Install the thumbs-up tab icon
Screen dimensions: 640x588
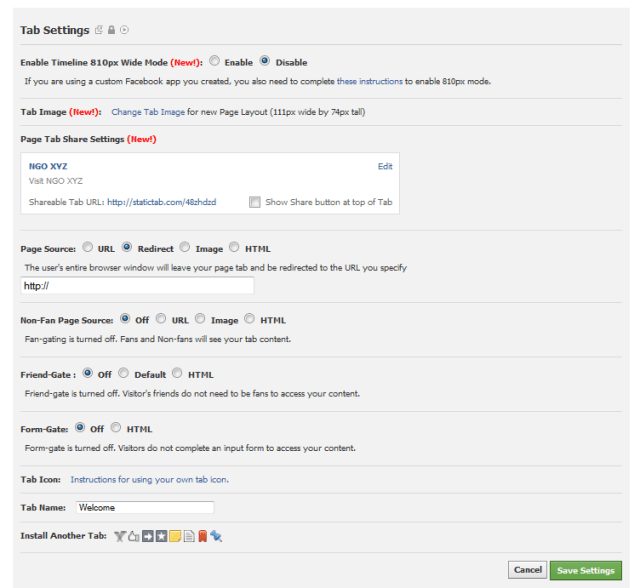click(134, 536)
